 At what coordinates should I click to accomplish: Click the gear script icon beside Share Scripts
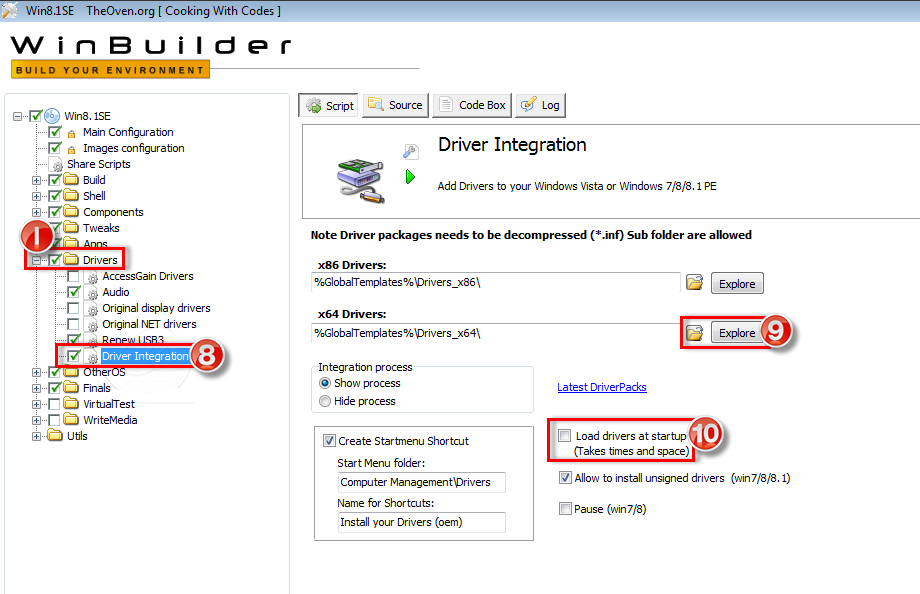(x=57, y=165)
